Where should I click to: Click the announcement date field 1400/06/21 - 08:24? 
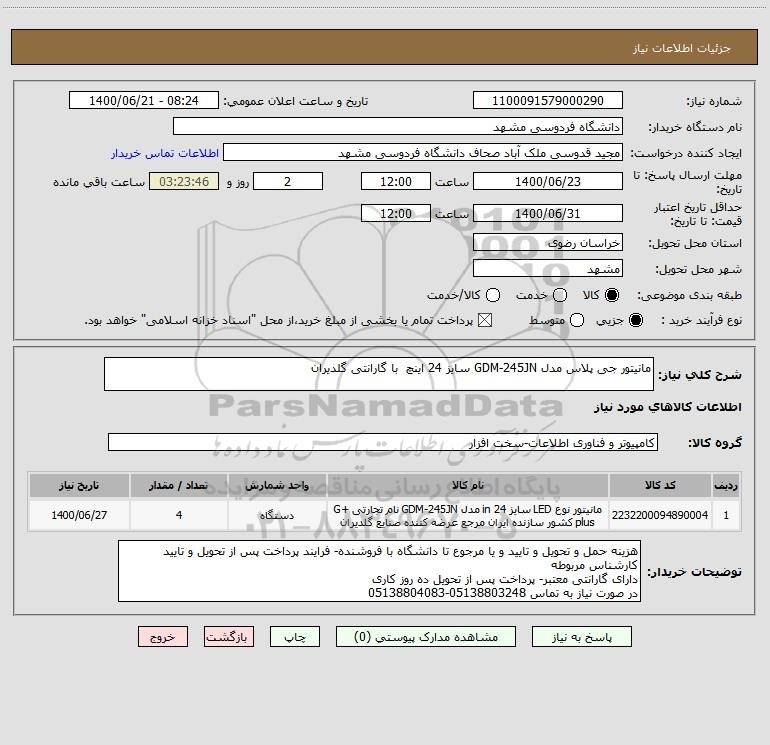tap(143, 101)
